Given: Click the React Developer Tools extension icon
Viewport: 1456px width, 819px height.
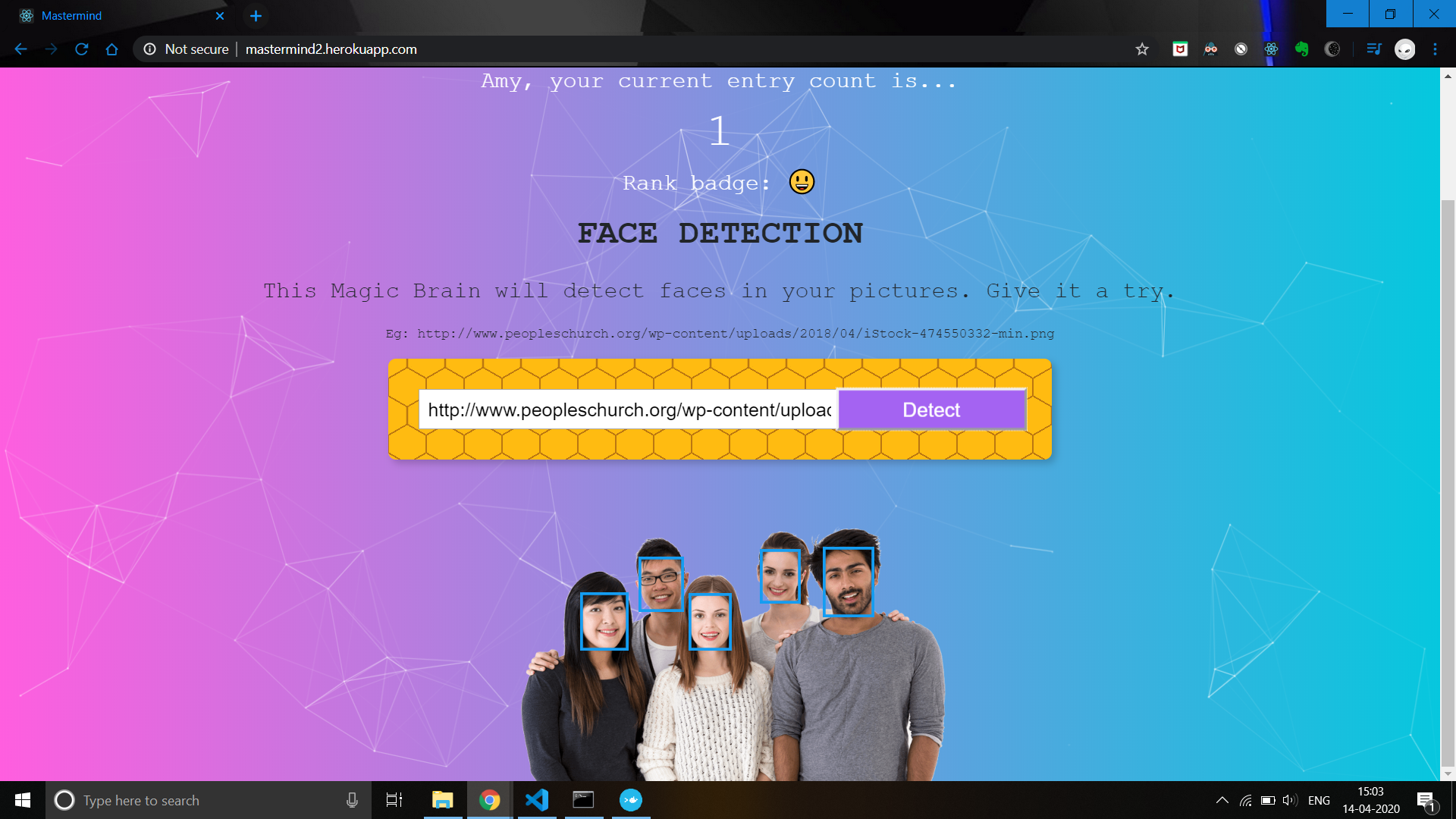Looking at the screenshot, I should [1271, 49].
